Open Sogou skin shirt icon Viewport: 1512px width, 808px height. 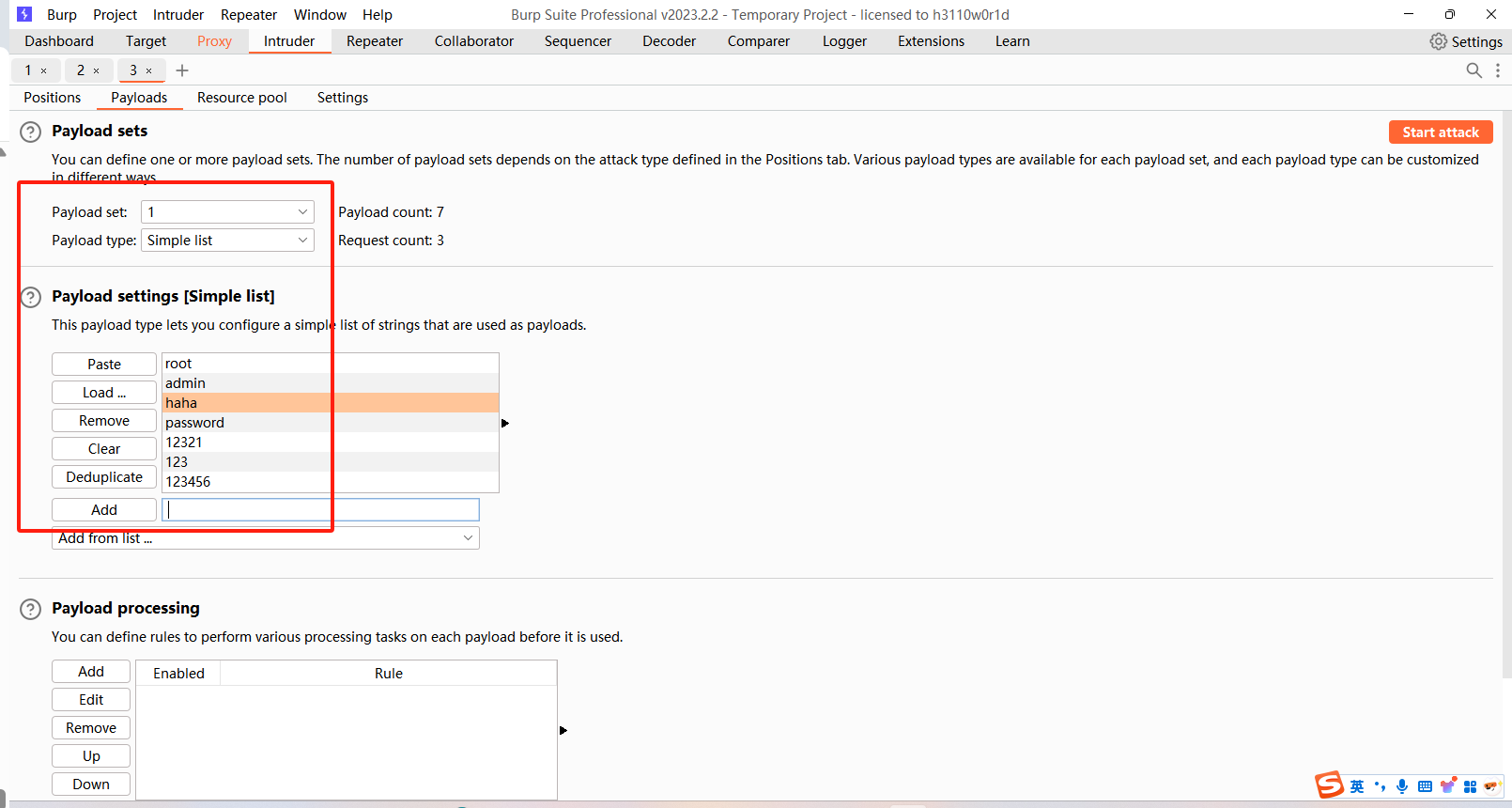[1448, 785]
